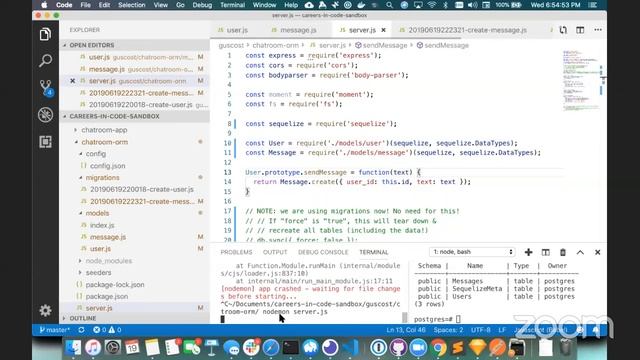Open the Go menu
Screen dimensions: 640x360
[180, 5]
